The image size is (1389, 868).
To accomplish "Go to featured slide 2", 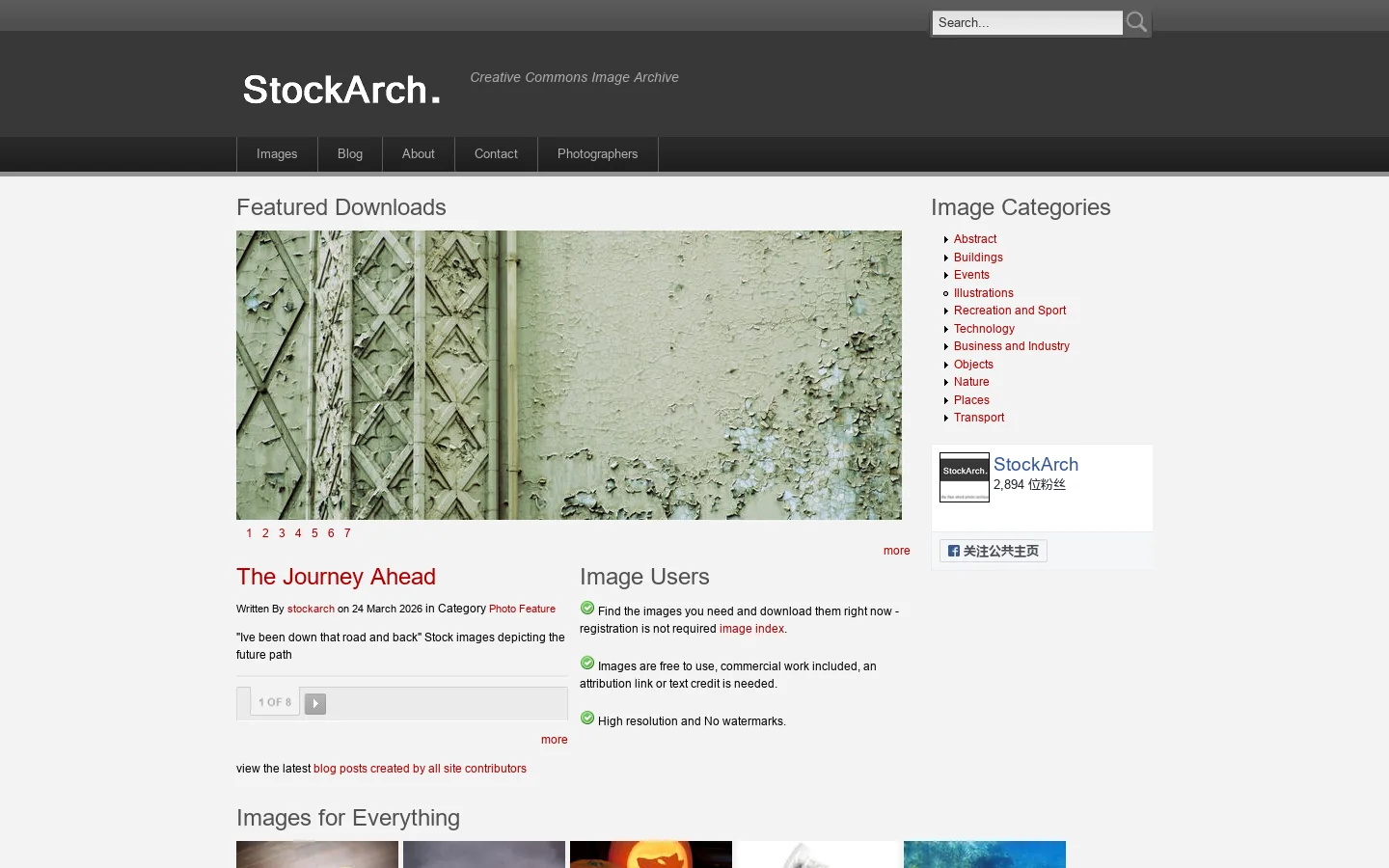I will click(265, 533).
